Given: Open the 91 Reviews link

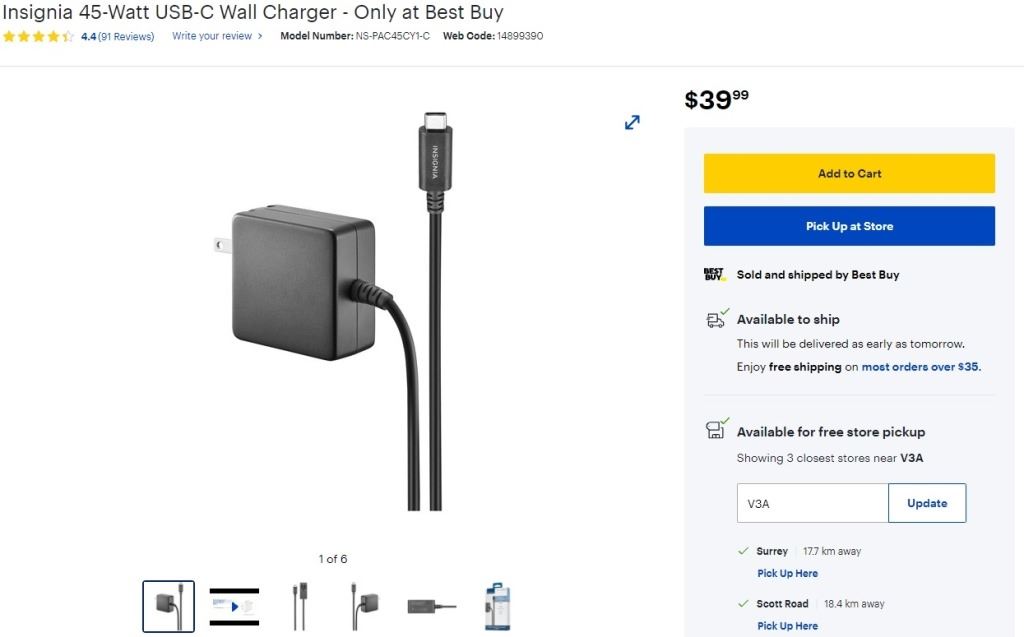Looking at the screenshot, I should (126, 37).
